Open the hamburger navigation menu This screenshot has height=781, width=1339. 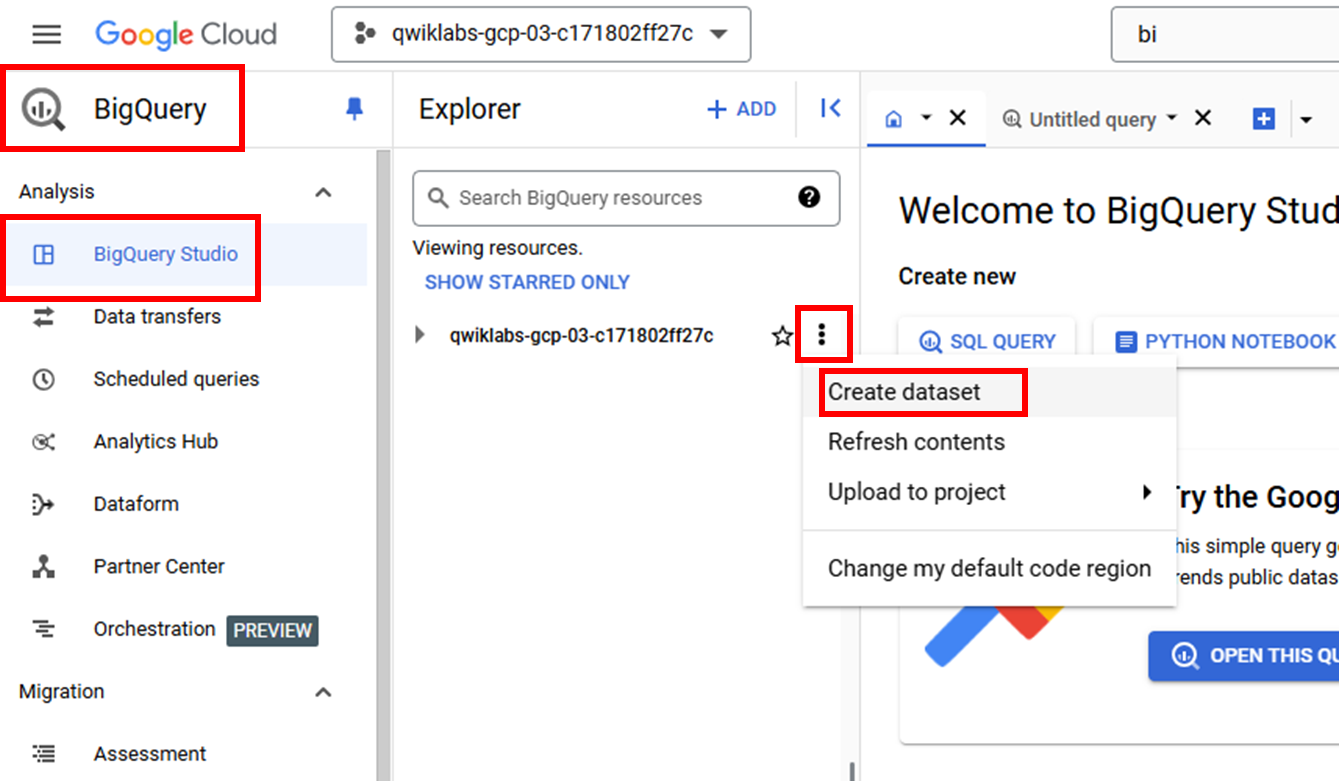(47, 35)
